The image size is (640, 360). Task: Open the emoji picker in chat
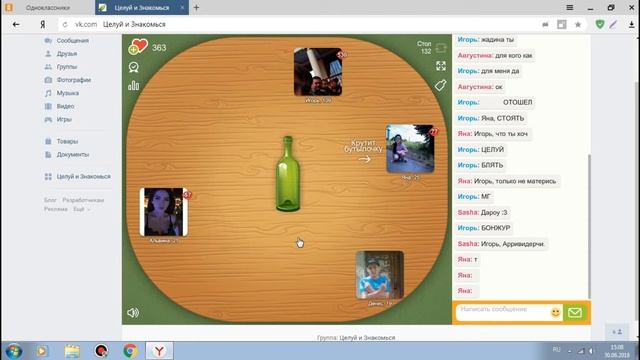pyautogui.click(x=556, y=313)
